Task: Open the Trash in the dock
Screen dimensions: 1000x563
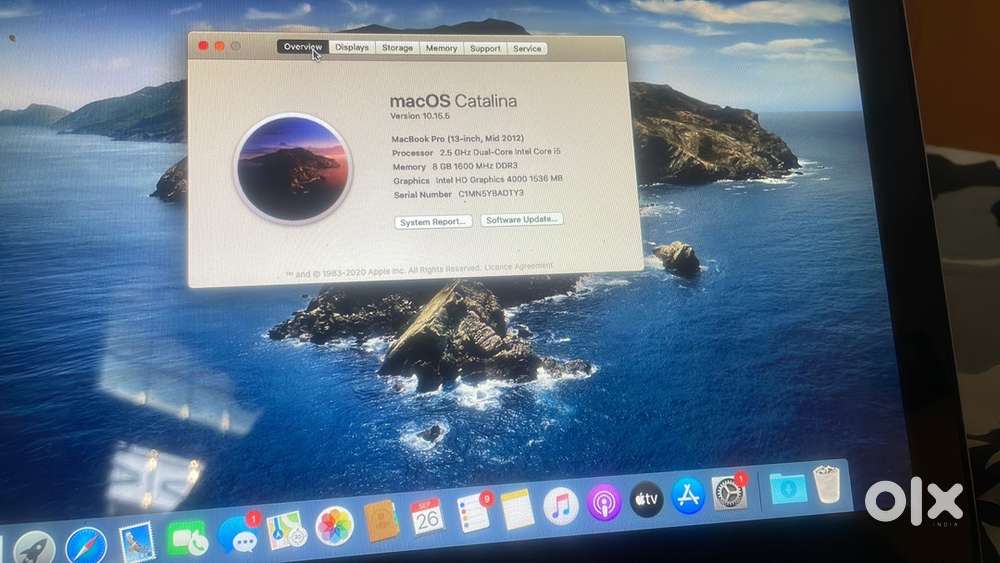Action: 827,484
